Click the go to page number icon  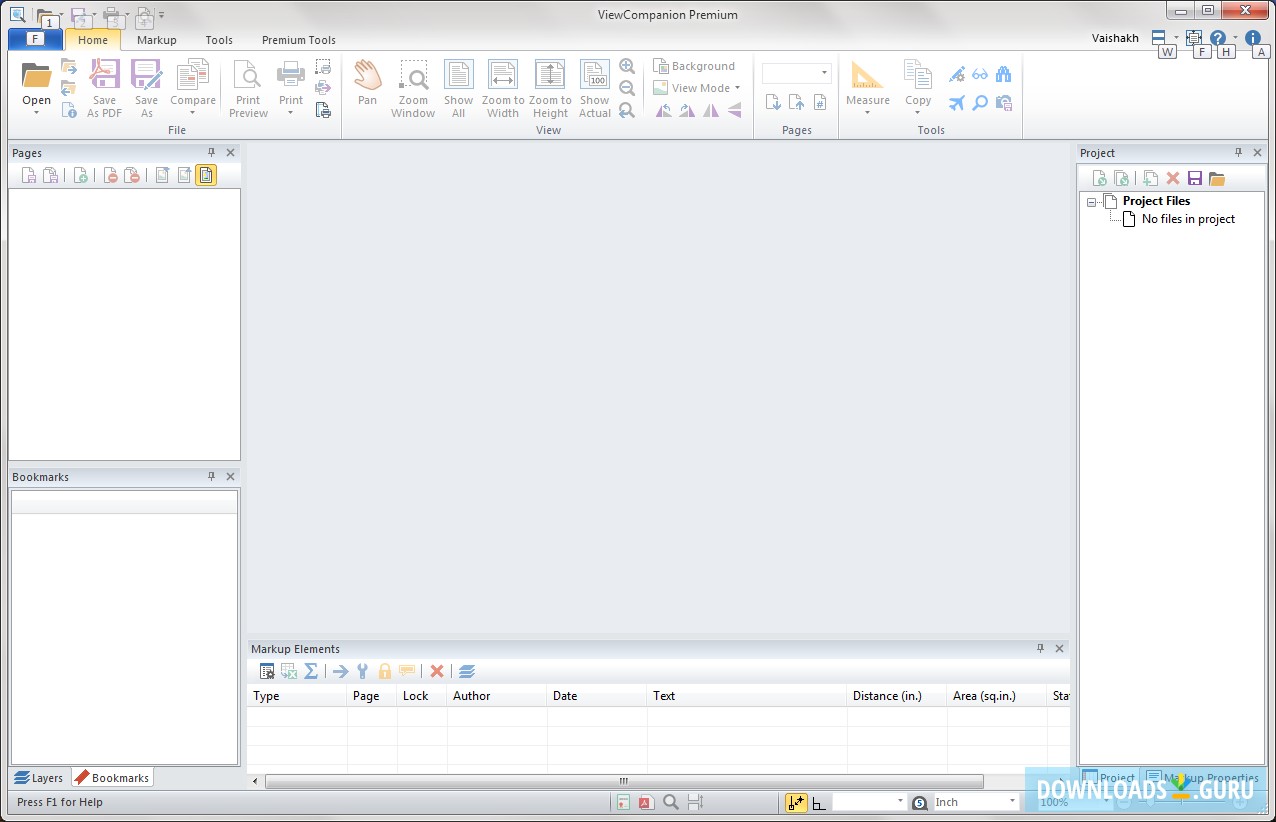819,102
